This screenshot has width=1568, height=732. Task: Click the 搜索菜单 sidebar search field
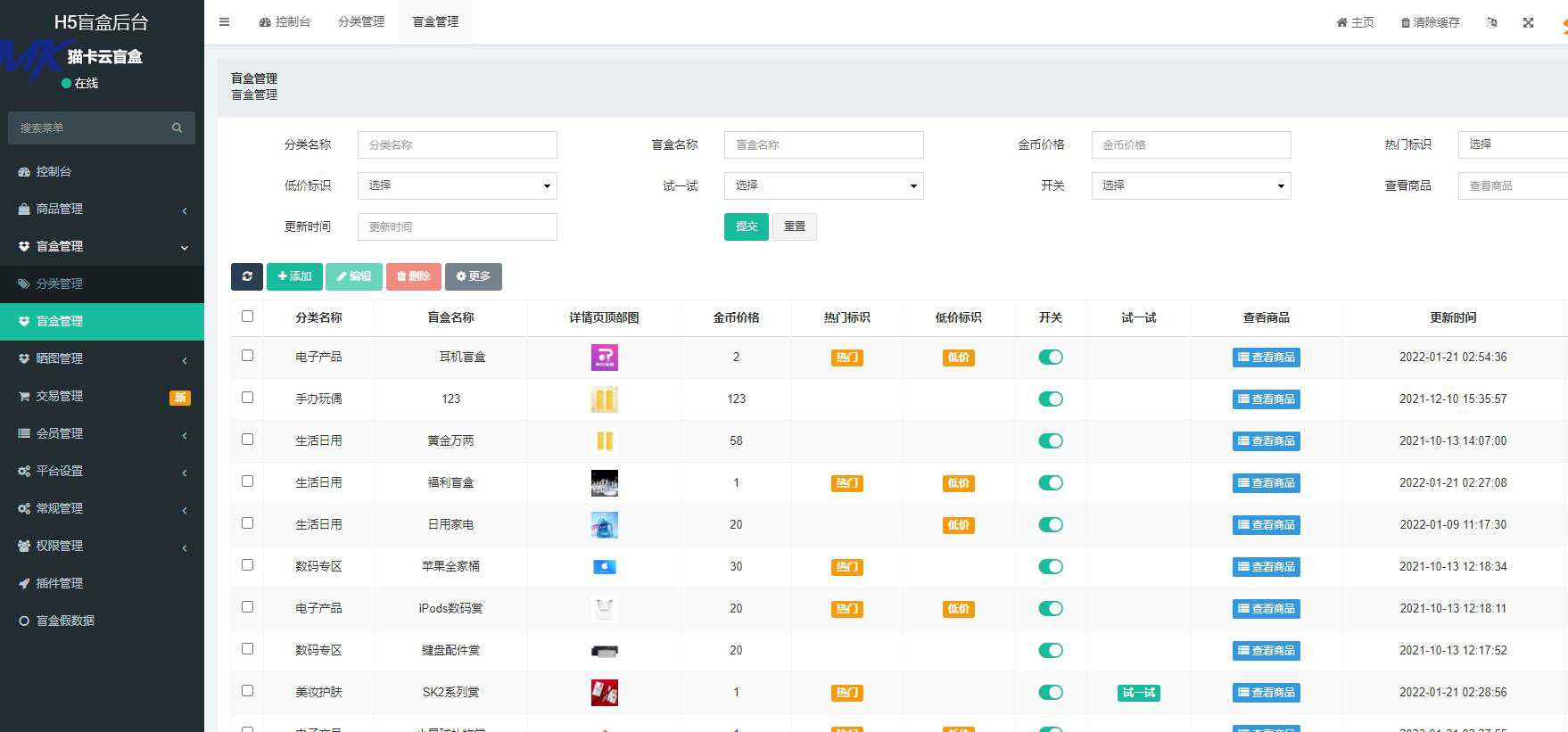(102, 127)
